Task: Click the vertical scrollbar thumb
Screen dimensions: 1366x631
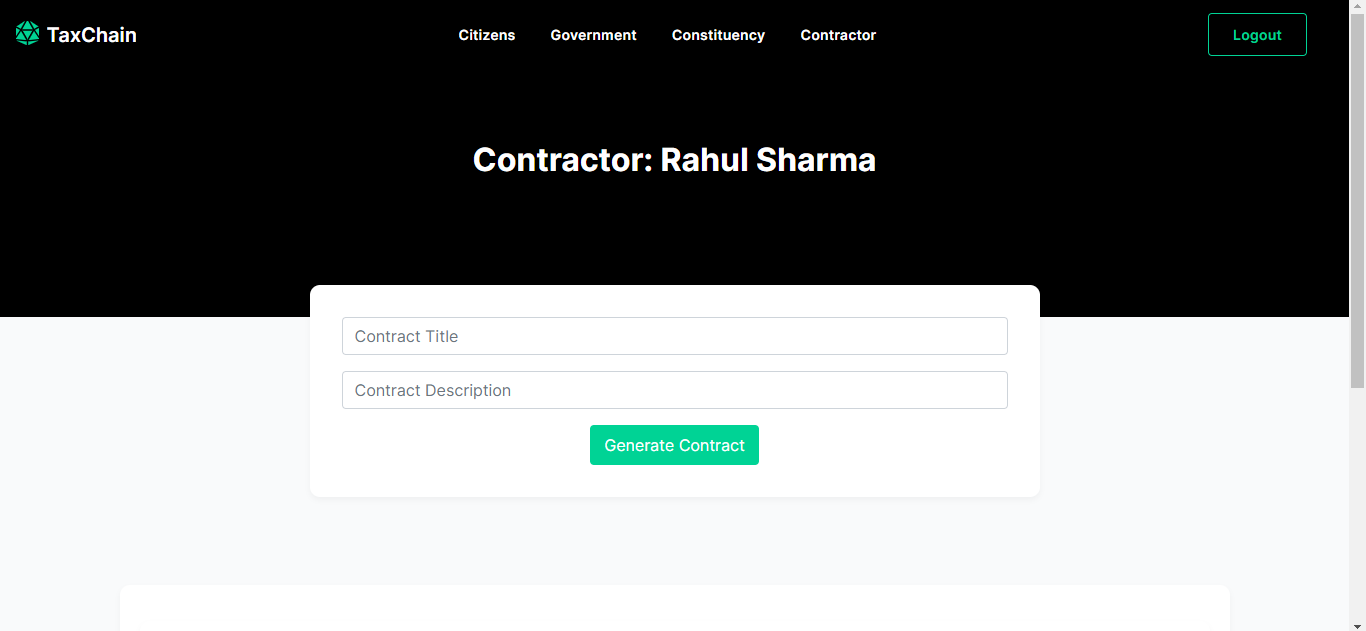Action: (1357, 200)
